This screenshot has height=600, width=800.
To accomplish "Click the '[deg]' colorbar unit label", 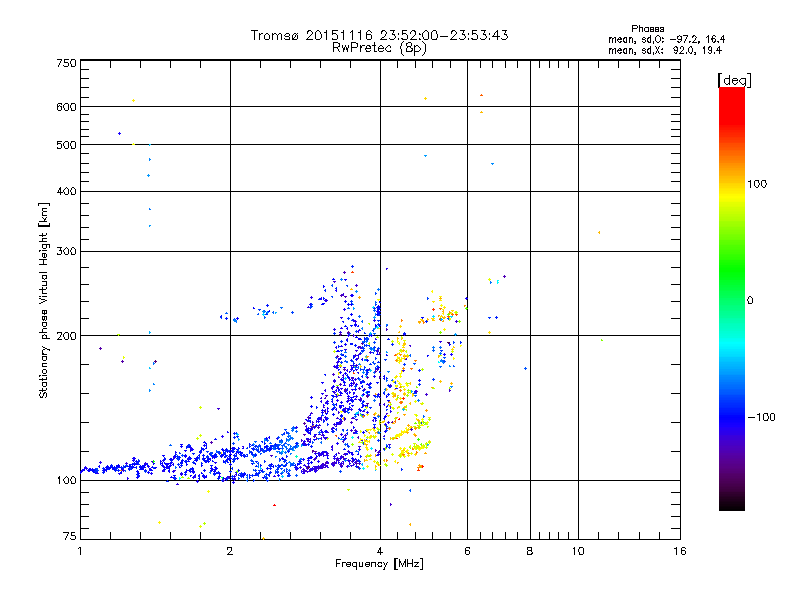I will click(734, 80).
